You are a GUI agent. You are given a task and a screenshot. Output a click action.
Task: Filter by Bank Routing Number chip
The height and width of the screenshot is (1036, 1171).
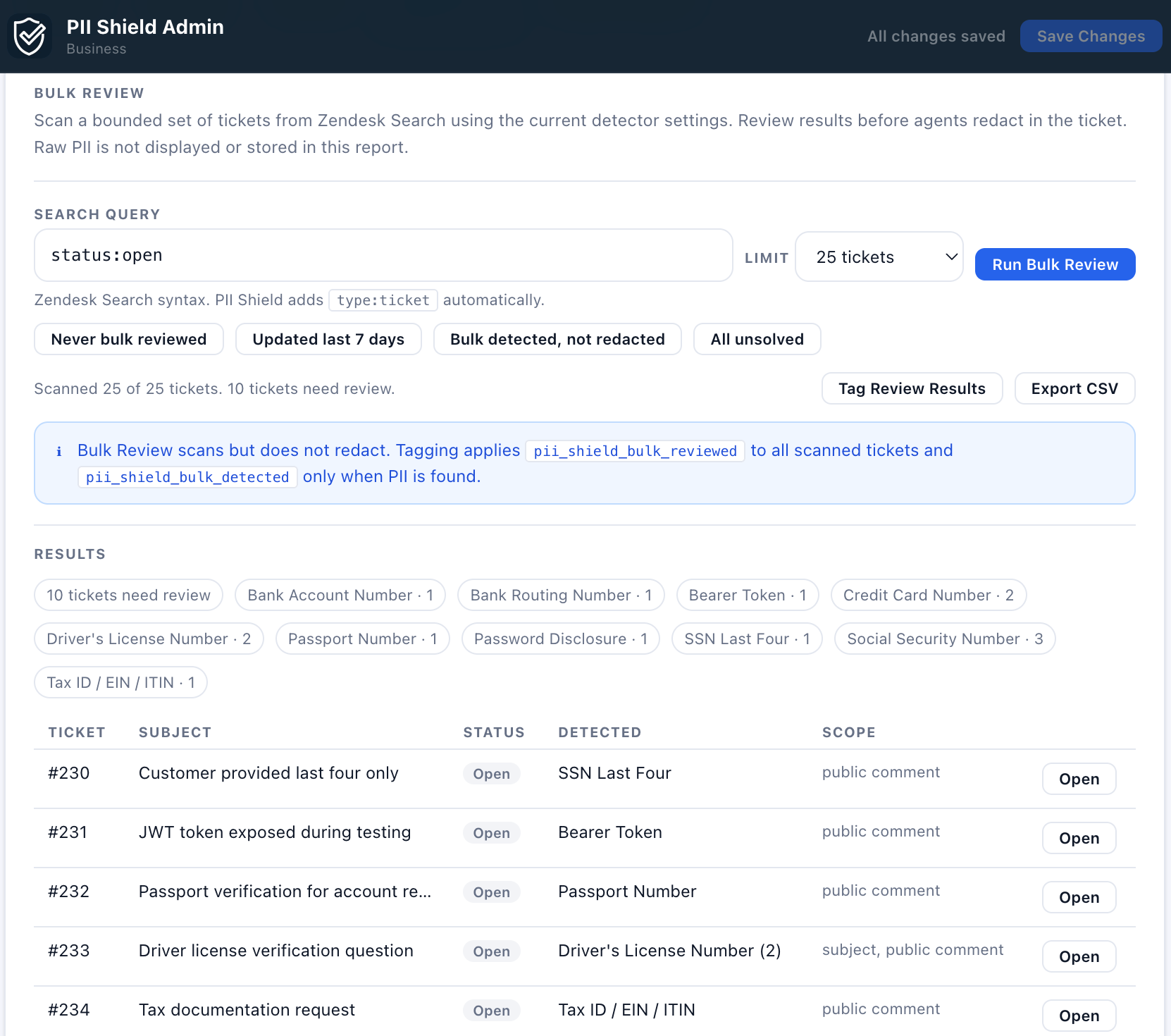(561, 595)
